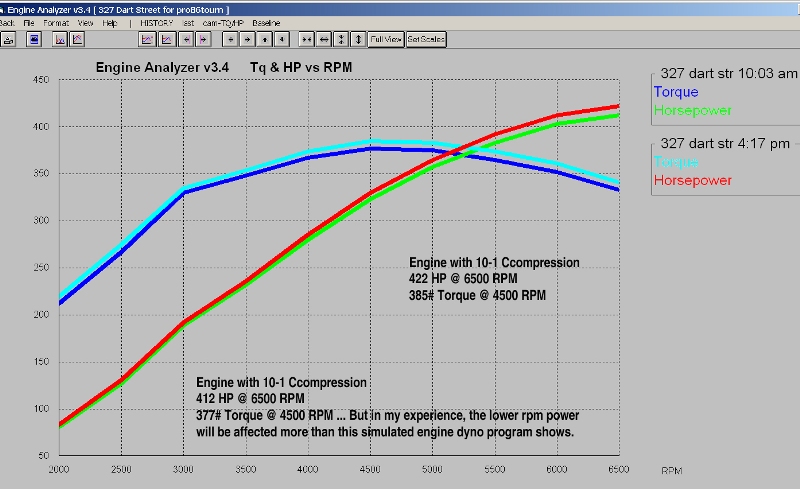The height and width of the screenshot is (489, 800).
Task: Click the '327 dart str 10:03 am' legend title
Action: [729, 74]
